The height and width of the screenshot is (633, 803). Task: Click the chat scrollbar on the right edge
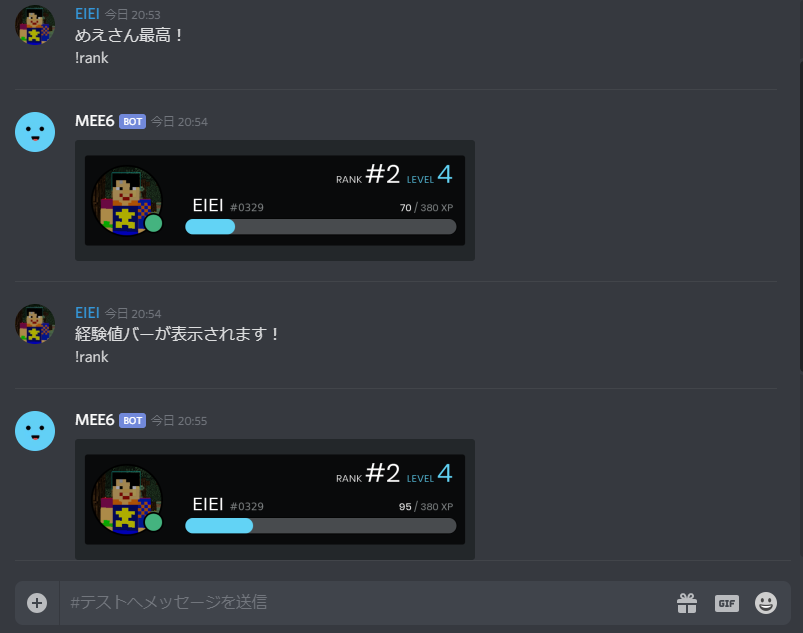[801, 215]
